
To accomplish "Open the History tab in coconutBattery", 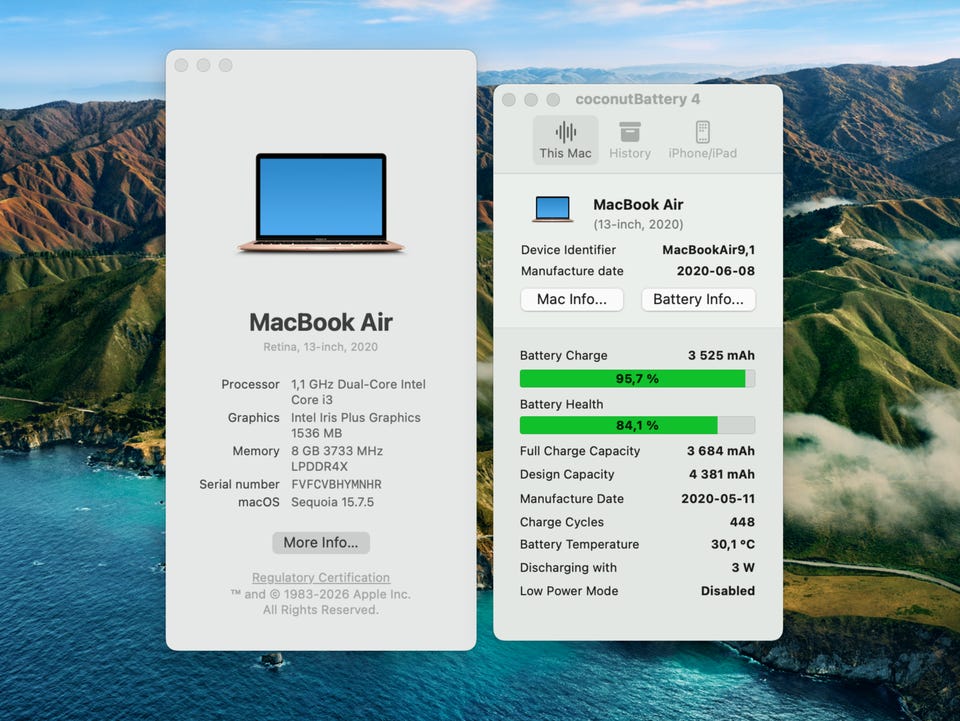I will (x=629, y=141).
